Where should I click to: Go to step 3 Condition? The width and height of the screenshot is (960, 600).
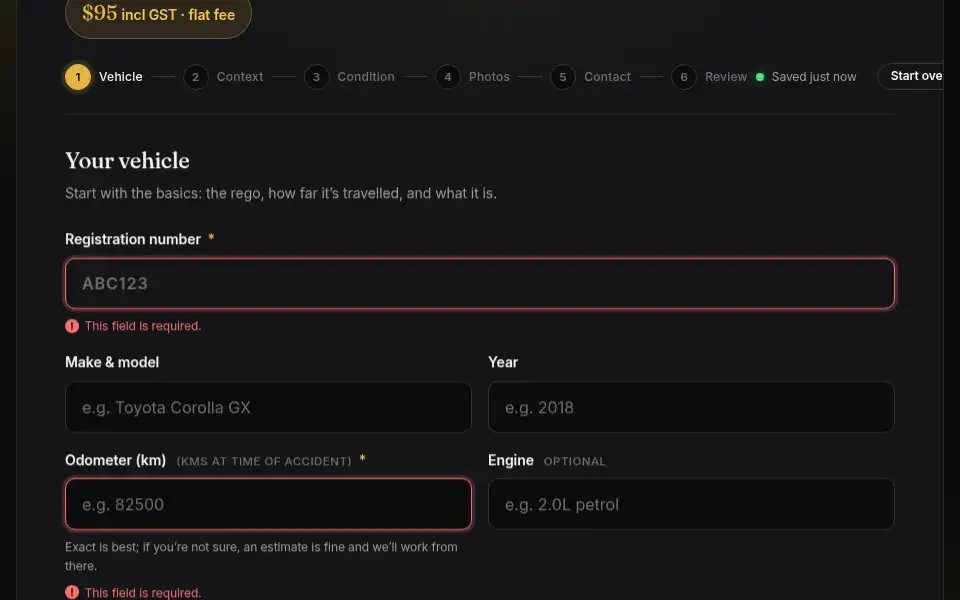click(x=350, y=77)
